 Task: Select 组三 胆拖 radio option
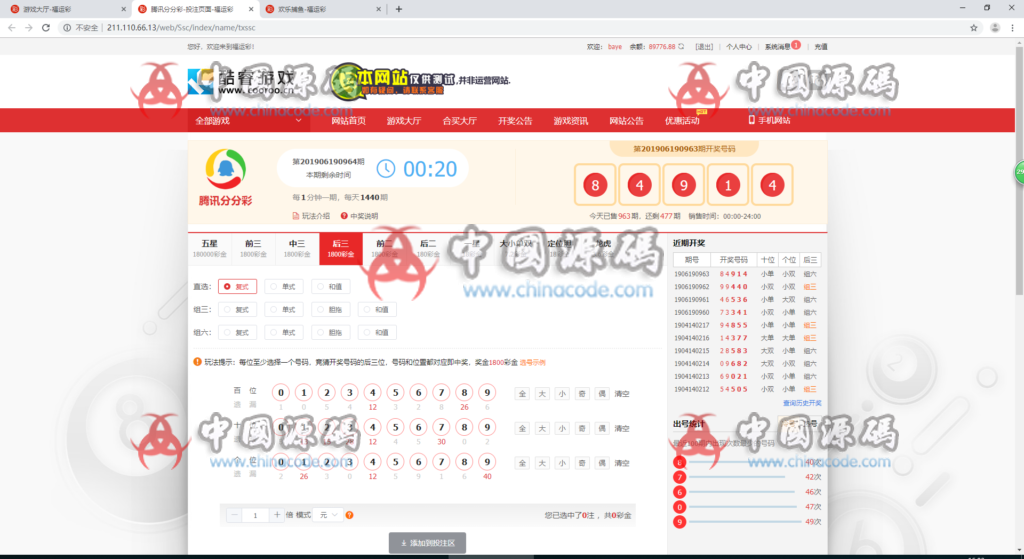pos(330,310)
